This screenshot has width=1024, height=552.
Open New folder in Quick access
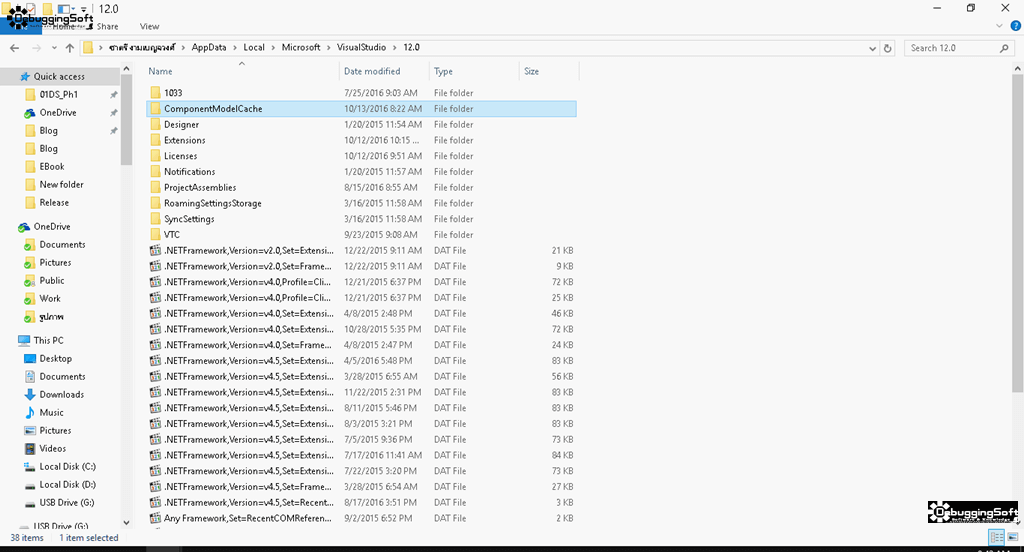tap(61, 184)
